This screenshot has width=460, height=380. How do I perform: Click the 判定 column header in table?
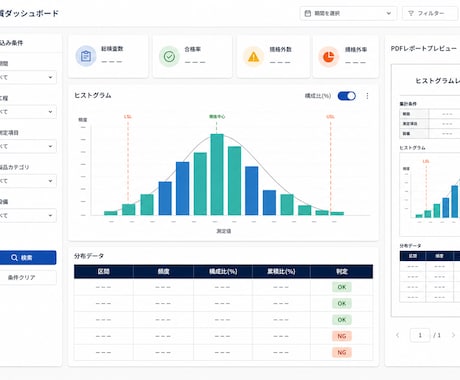point(342,271)
